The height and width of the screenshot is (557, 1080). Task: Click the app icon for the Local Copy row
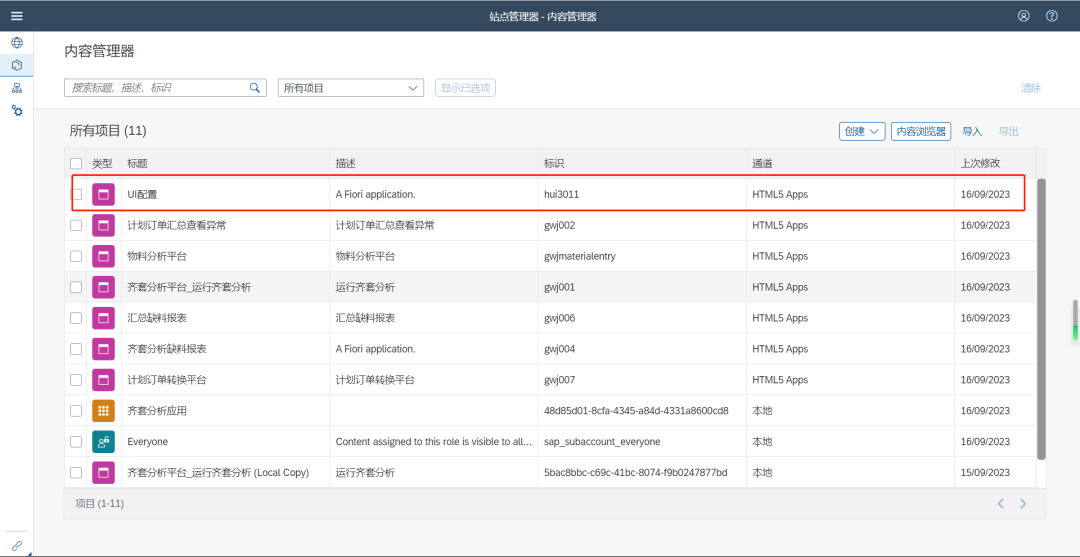(x=103, y=472)
